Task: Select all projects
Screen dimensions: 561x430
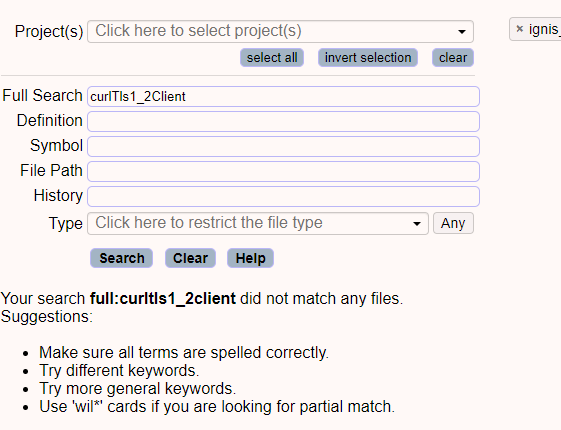Action: [272, 58]
